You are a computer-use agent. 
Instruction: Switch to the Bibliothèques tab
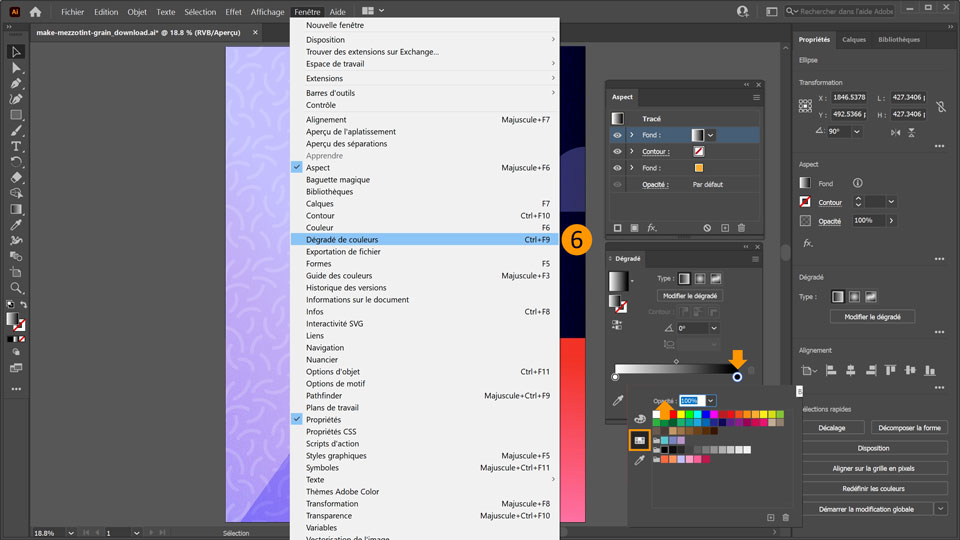pos(899,40)
